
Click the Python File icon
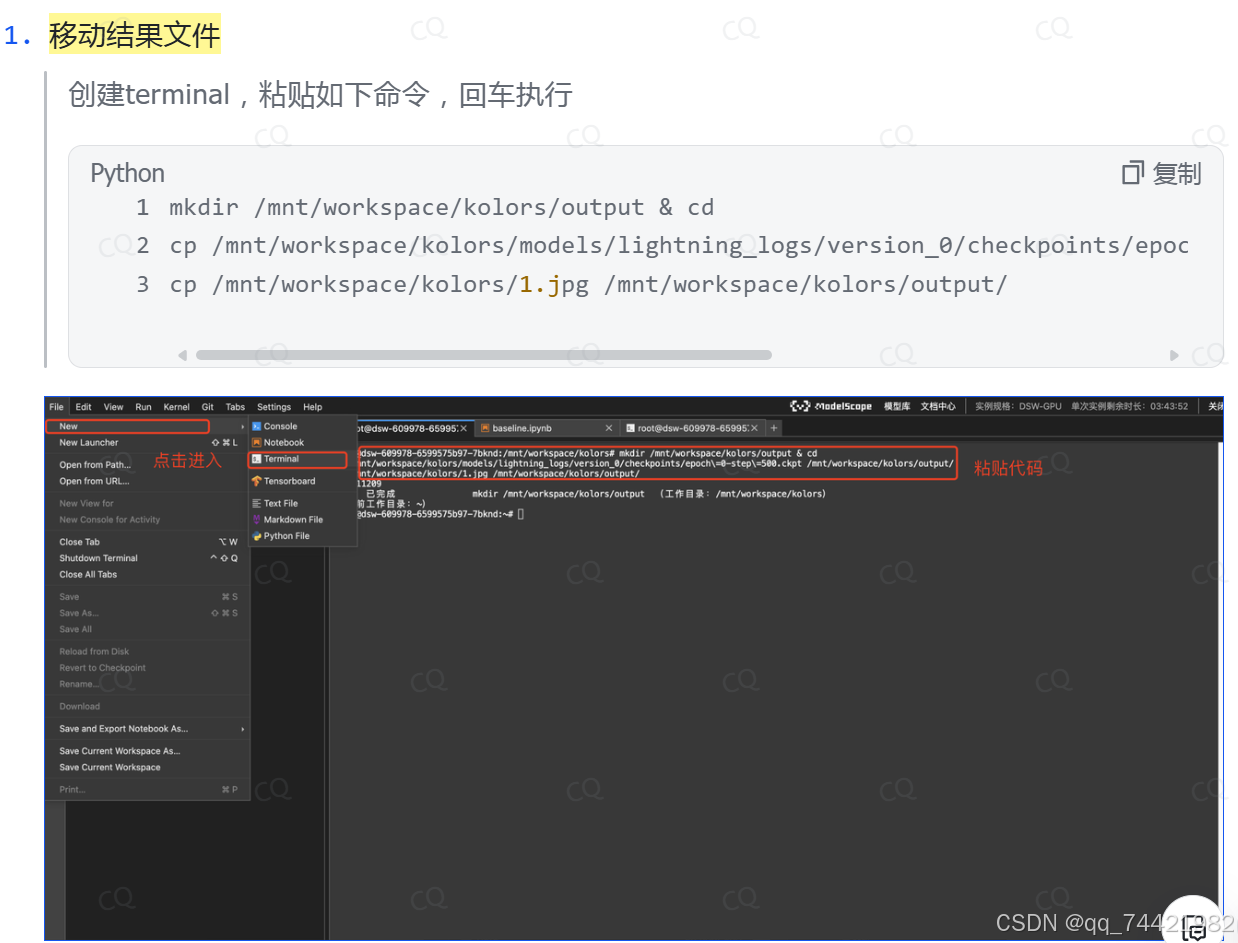pyautogui.click(x=257, y=536)
